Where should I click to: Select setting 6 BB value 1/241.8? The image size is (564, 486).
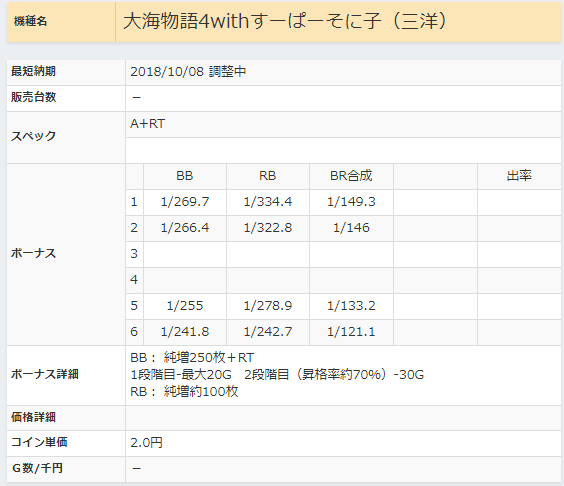pos(185,332)
